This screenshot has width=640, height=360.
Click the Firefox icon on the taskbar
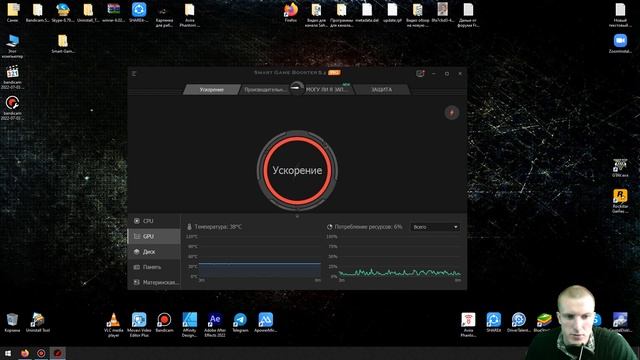click(24, 353)
